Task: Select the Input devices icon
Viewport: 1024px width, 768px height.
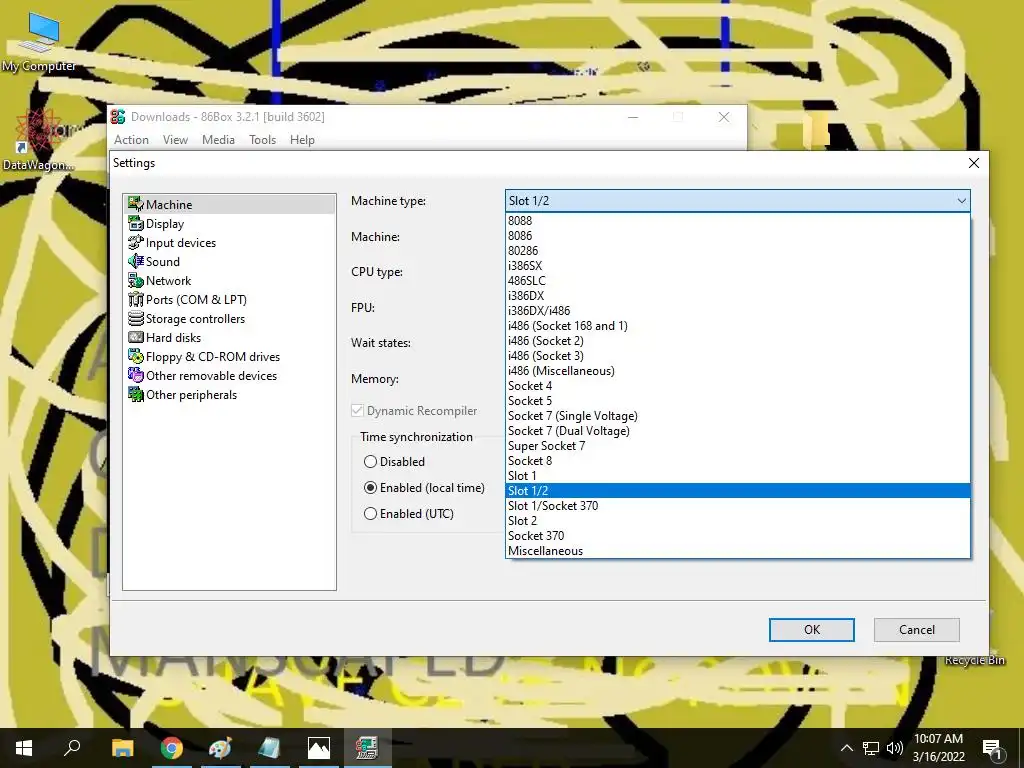Action: coord(135,242)
